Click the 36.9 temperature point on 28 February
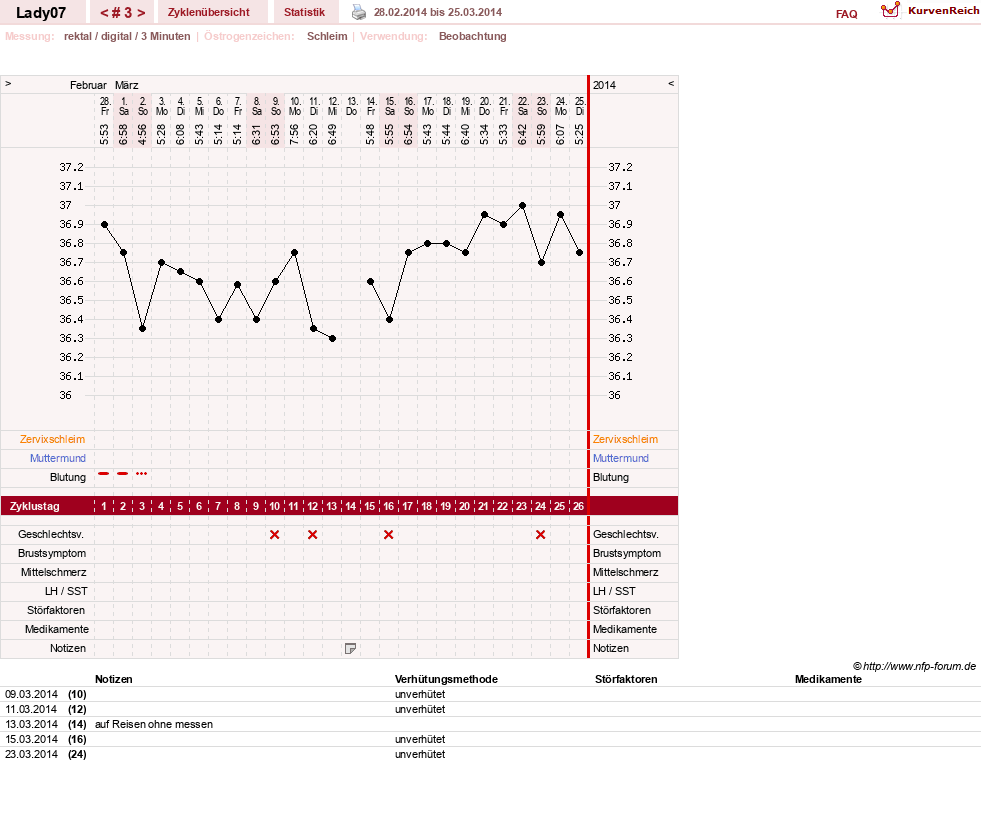The width and height of the screenshot is (981, 818). click(x=104, y=224)
